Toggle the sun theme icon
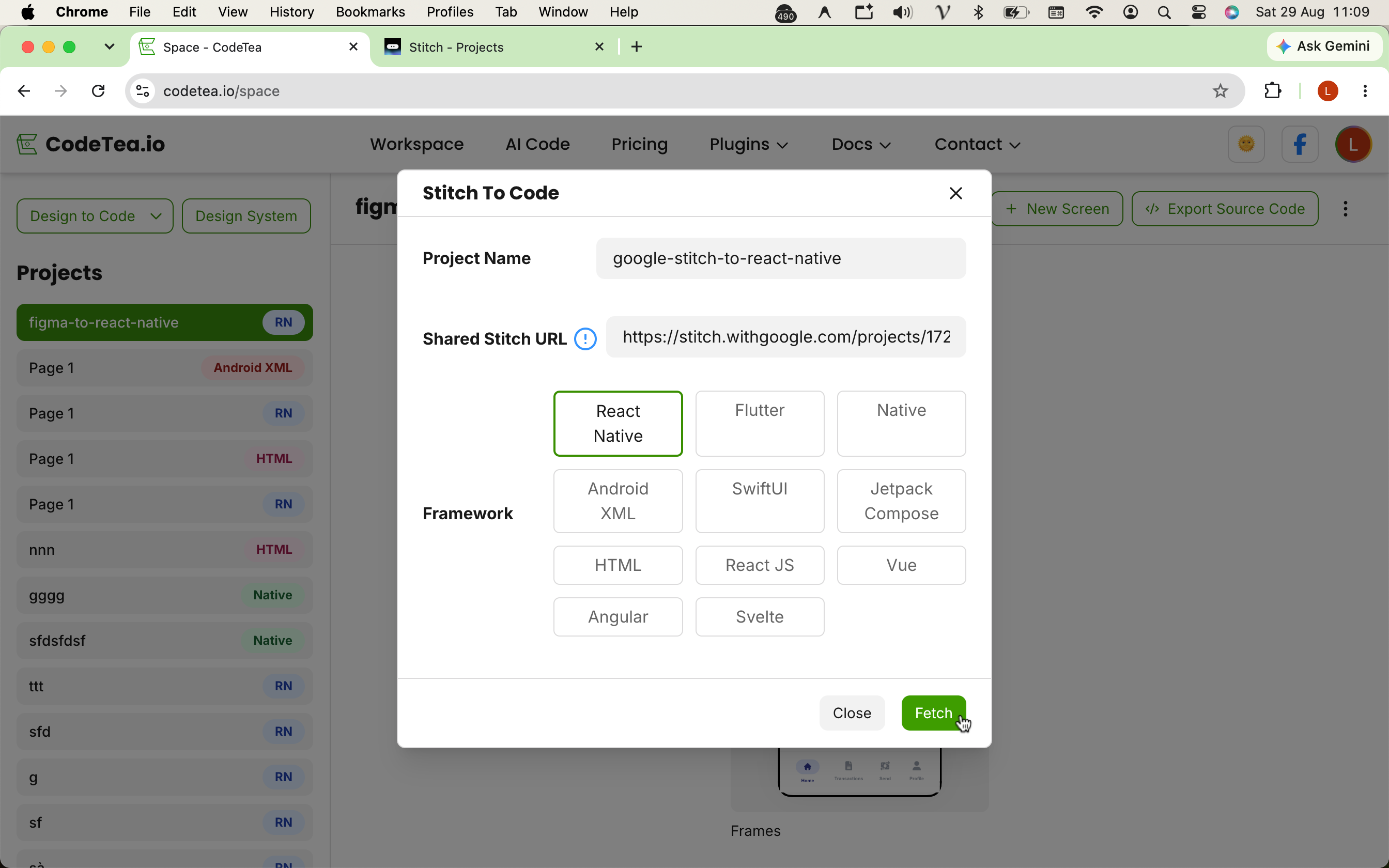The height and width of the screenshot is (868, 1389). pyautogui.click(x=1246, y=144)
